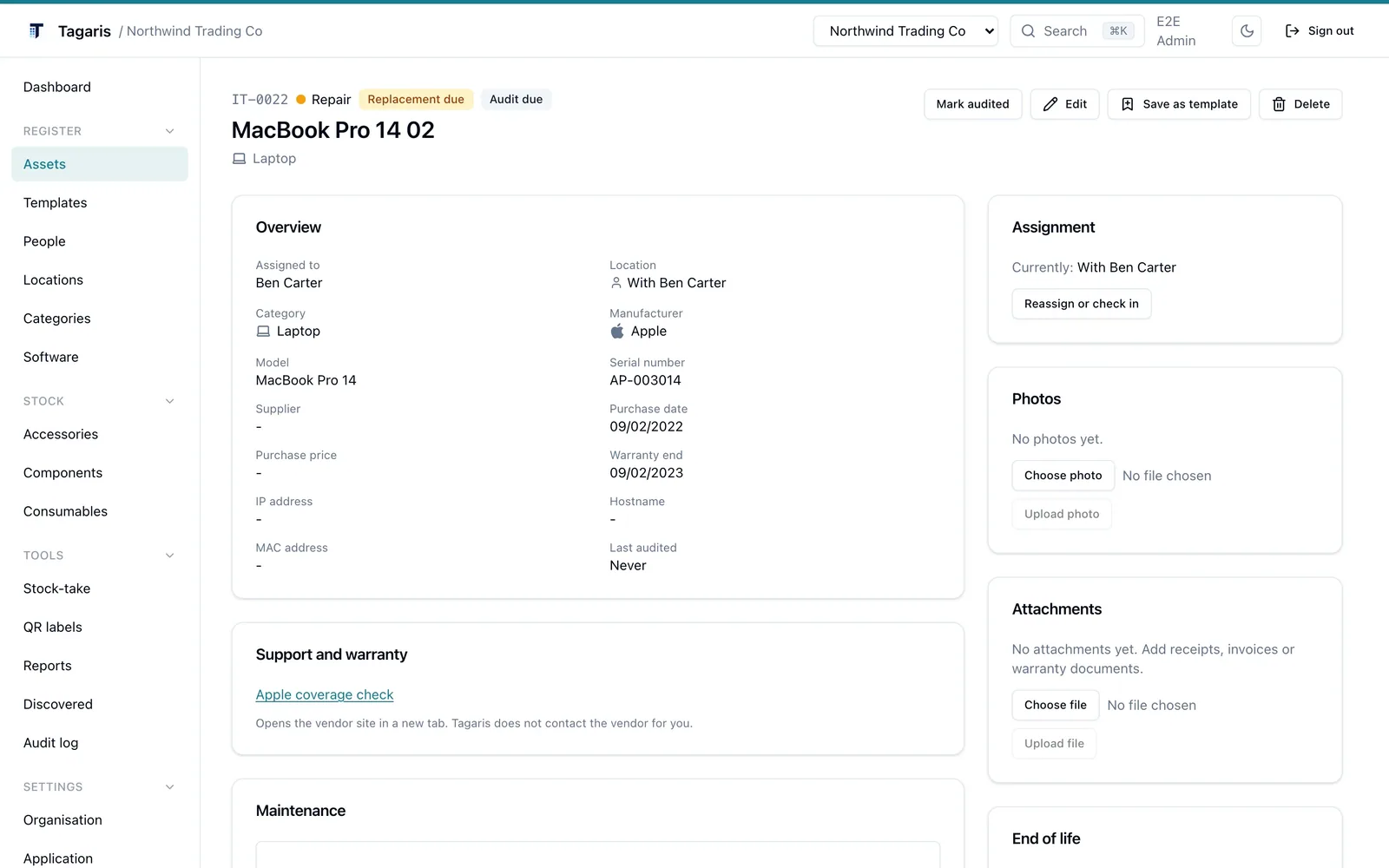Click the Audit due badge
Viewport: 1389px width, 868px height.
click(516, 100)
